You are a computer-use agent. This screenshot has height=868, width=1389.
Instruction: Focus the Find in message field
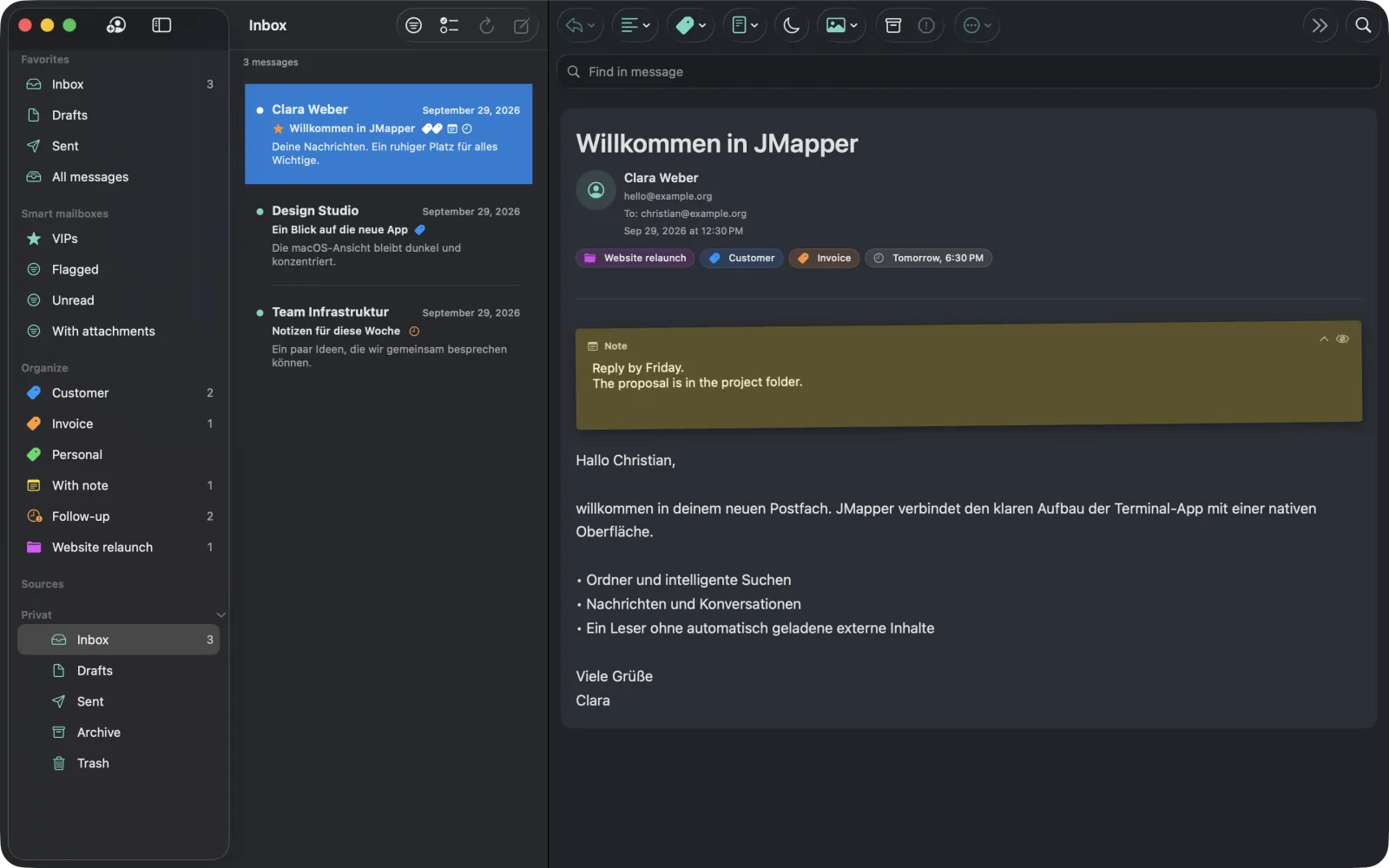click(x=969, y=71)
